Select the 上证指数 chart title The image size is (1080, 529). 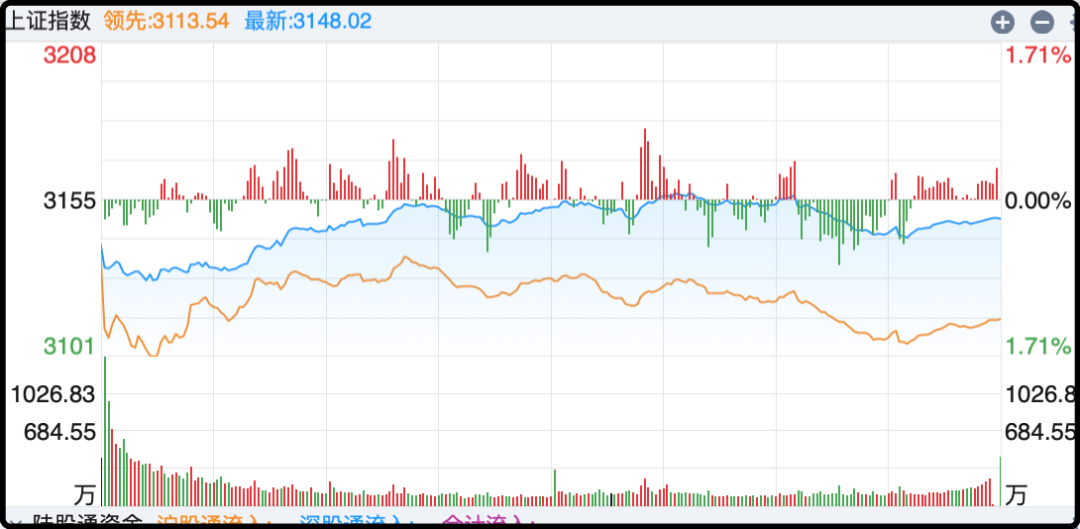tap(48, 21)
